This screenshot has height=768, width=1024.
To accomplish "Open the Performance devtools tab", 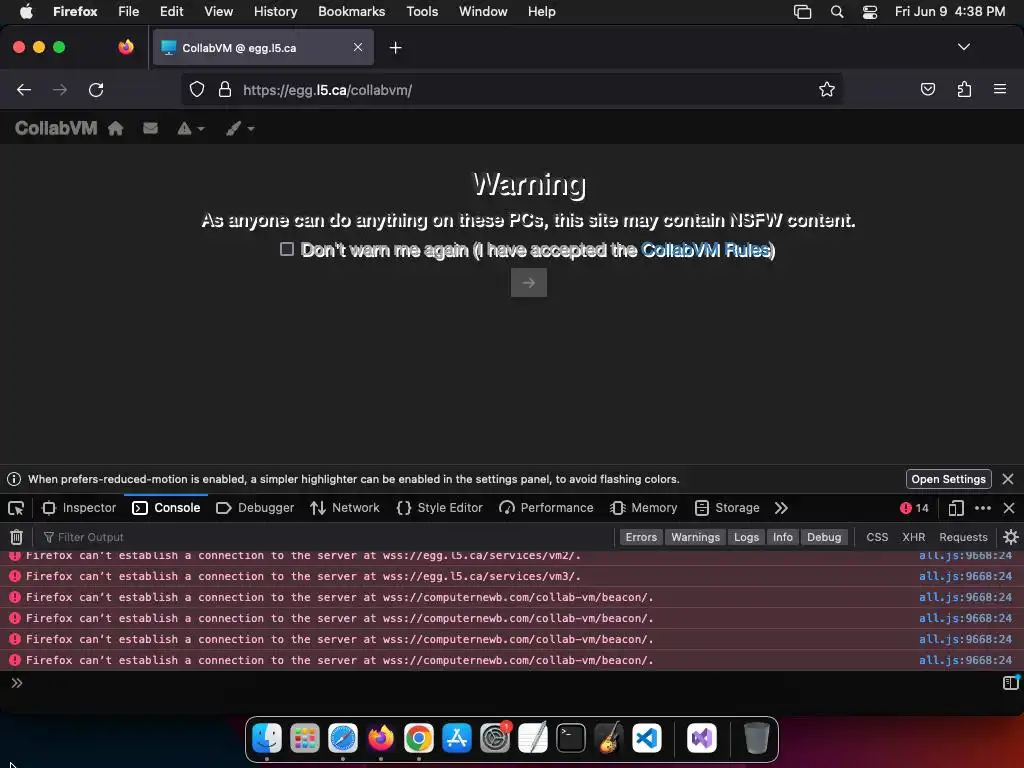I will [x=546, y=508].
